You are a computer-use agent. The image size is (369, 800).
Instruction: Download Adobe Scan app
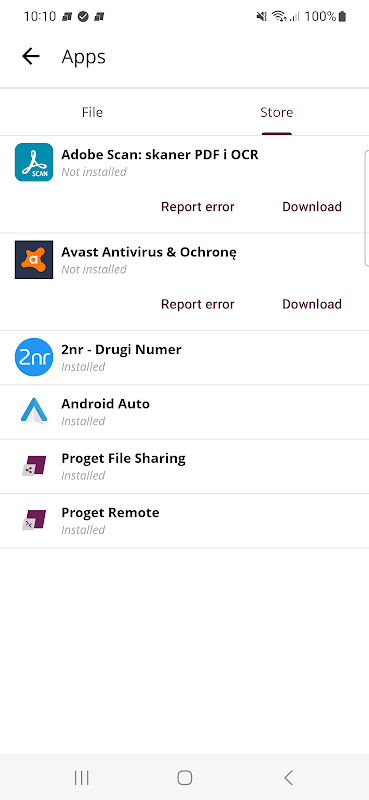click(312, 207)
